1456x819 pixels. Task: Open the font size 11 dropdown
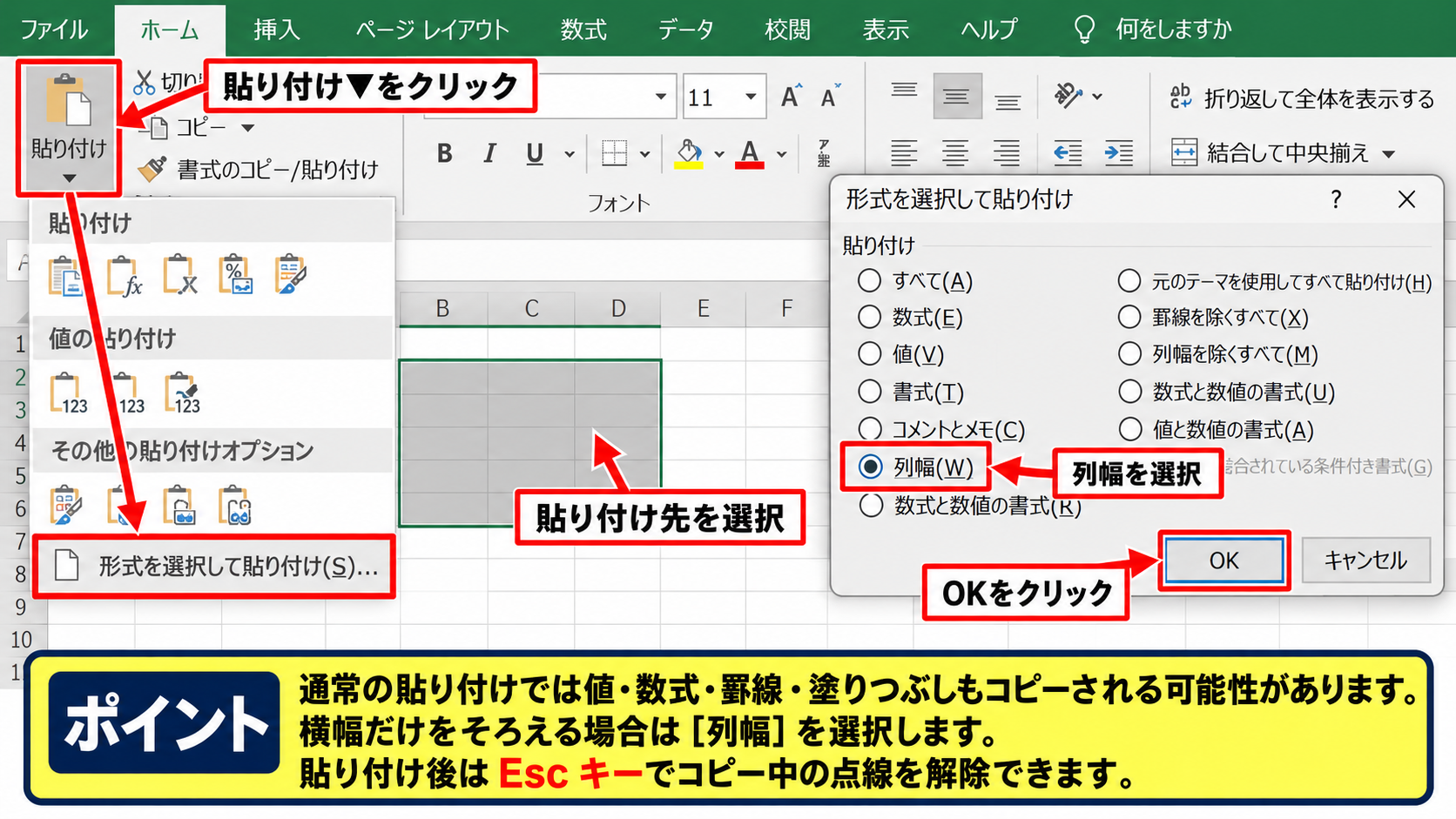750,97
